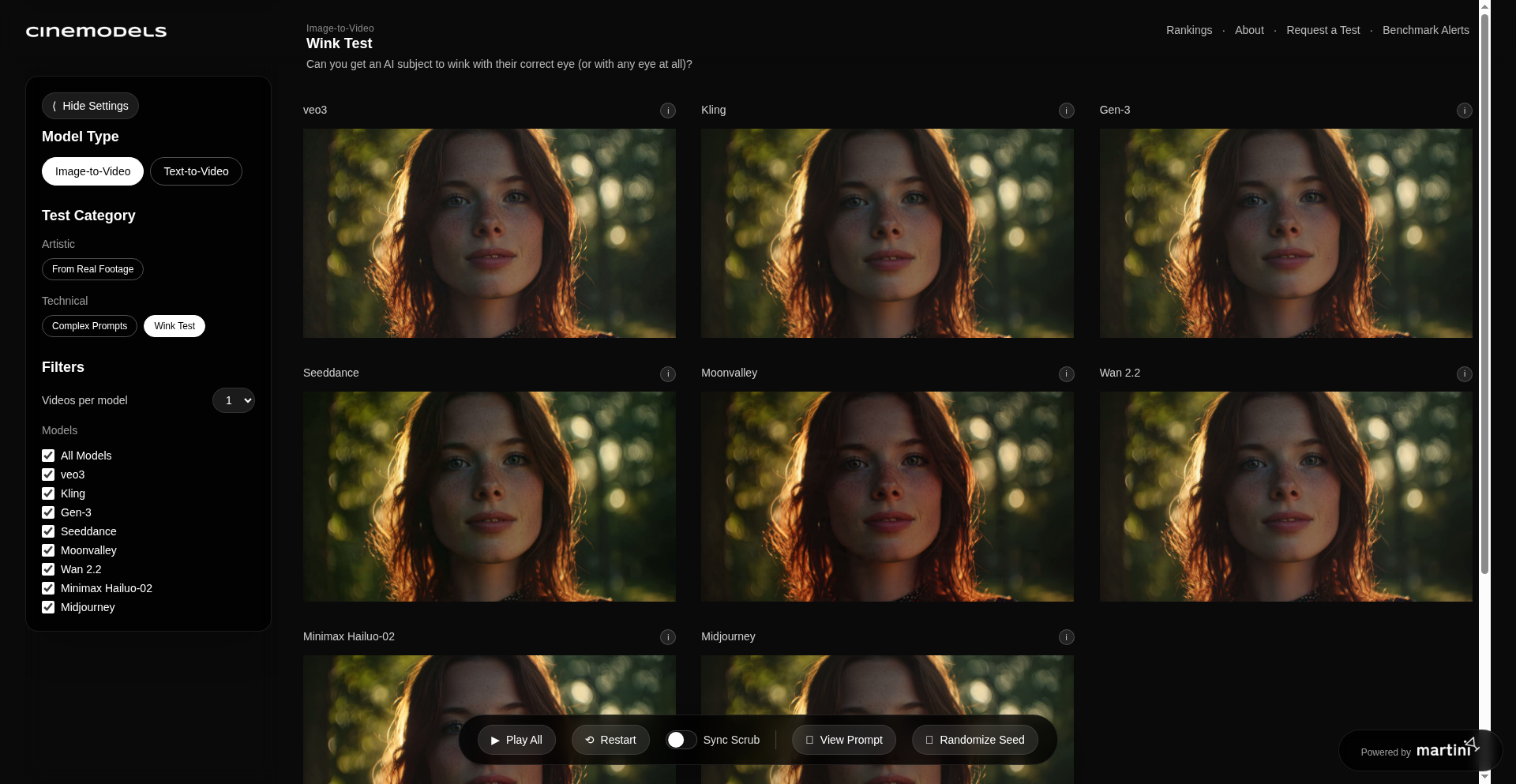The width and height of the screenshot is (1516, 784).
Task: Click the "Filters" heading
Action: 63,367
